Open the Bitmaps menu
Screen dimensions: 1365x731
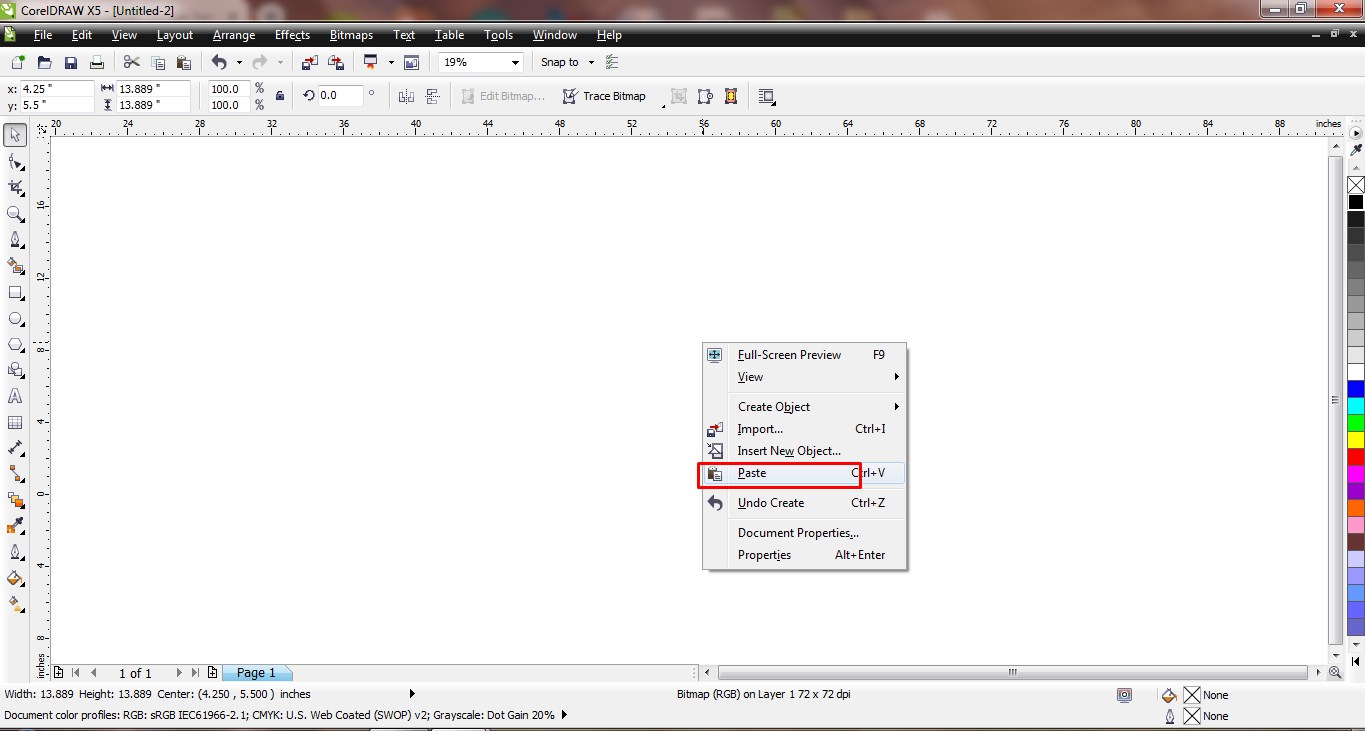click(x=351, y=35)
